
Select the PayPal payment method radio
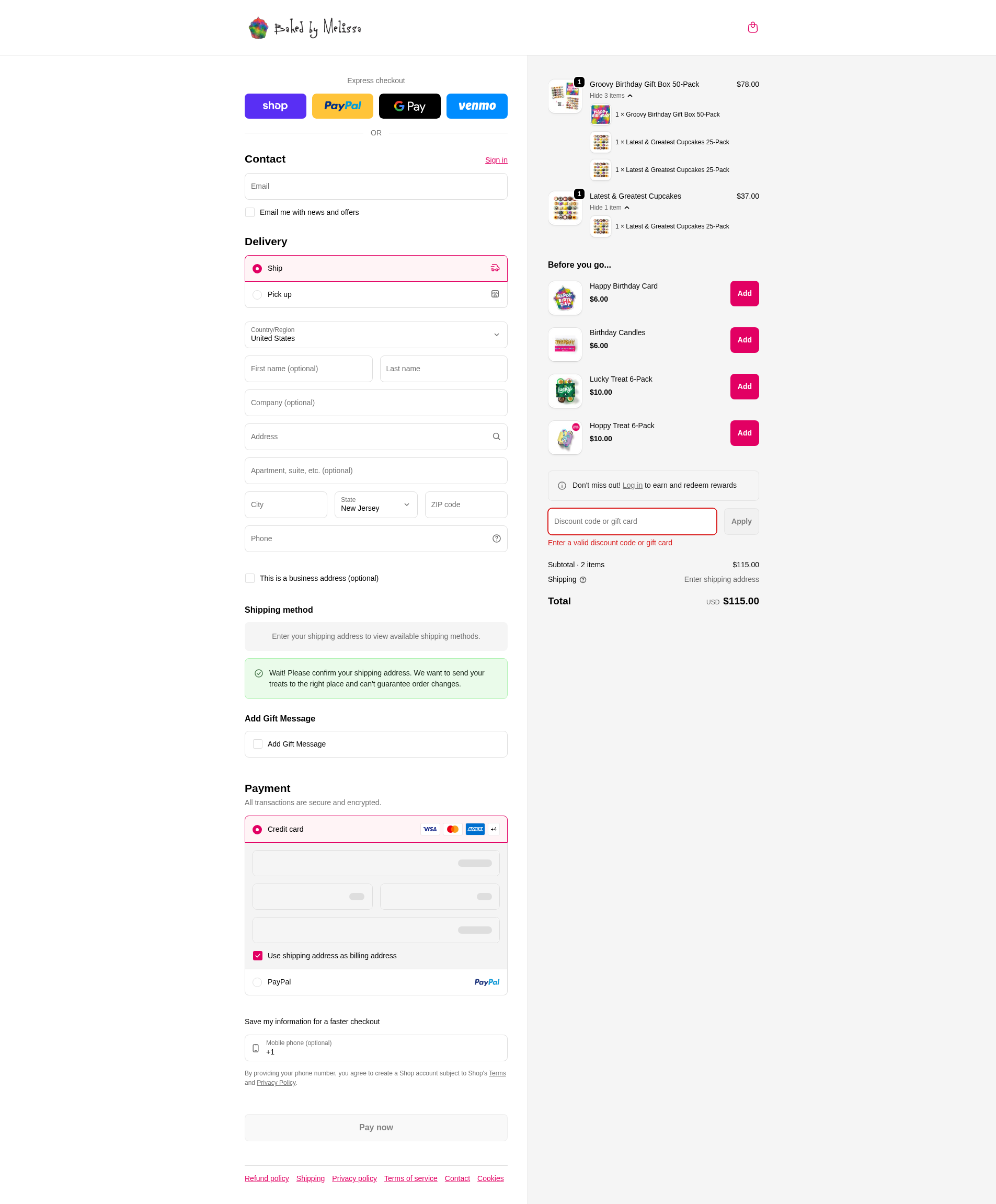tap(257, 982)
